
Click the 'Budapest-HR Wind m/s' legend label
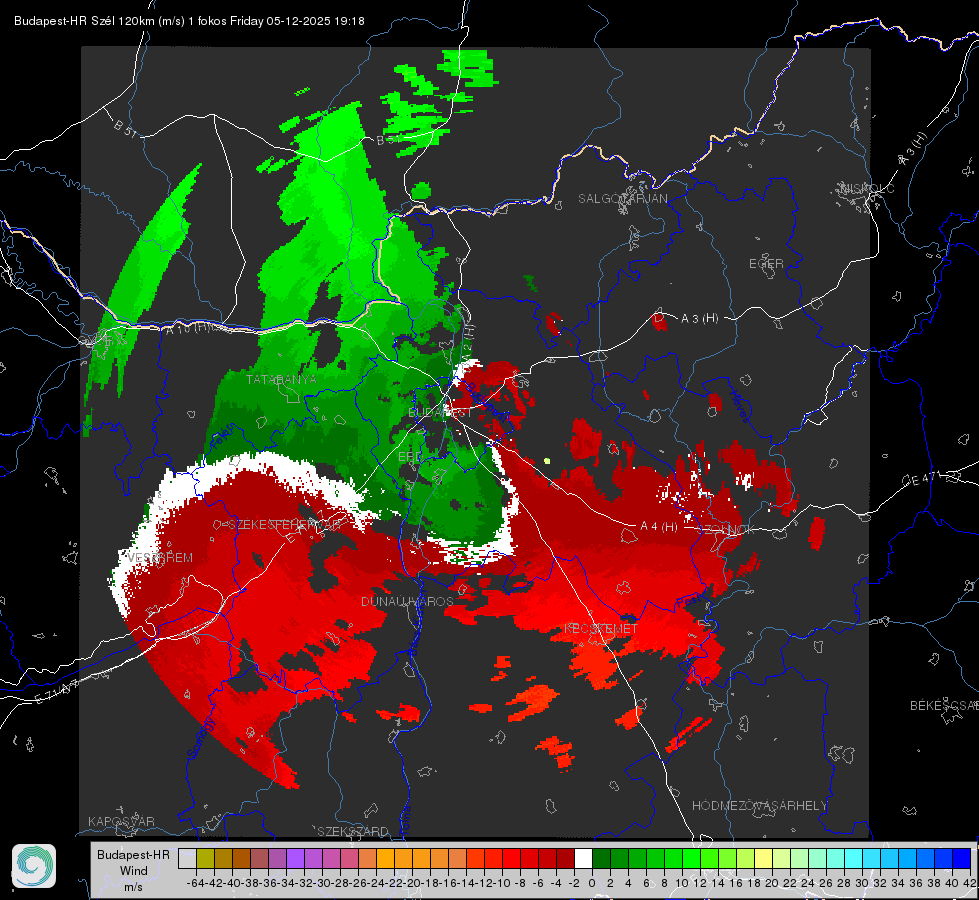tap(134, 870)
